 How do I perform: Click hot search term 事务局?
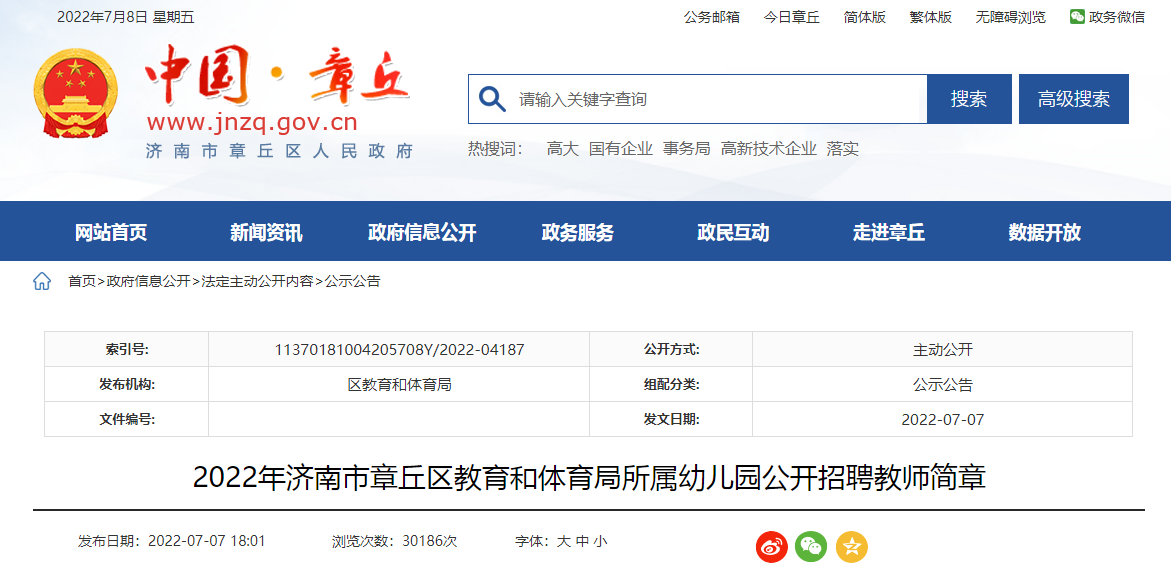pyautogui.click(x=686, y=149)
